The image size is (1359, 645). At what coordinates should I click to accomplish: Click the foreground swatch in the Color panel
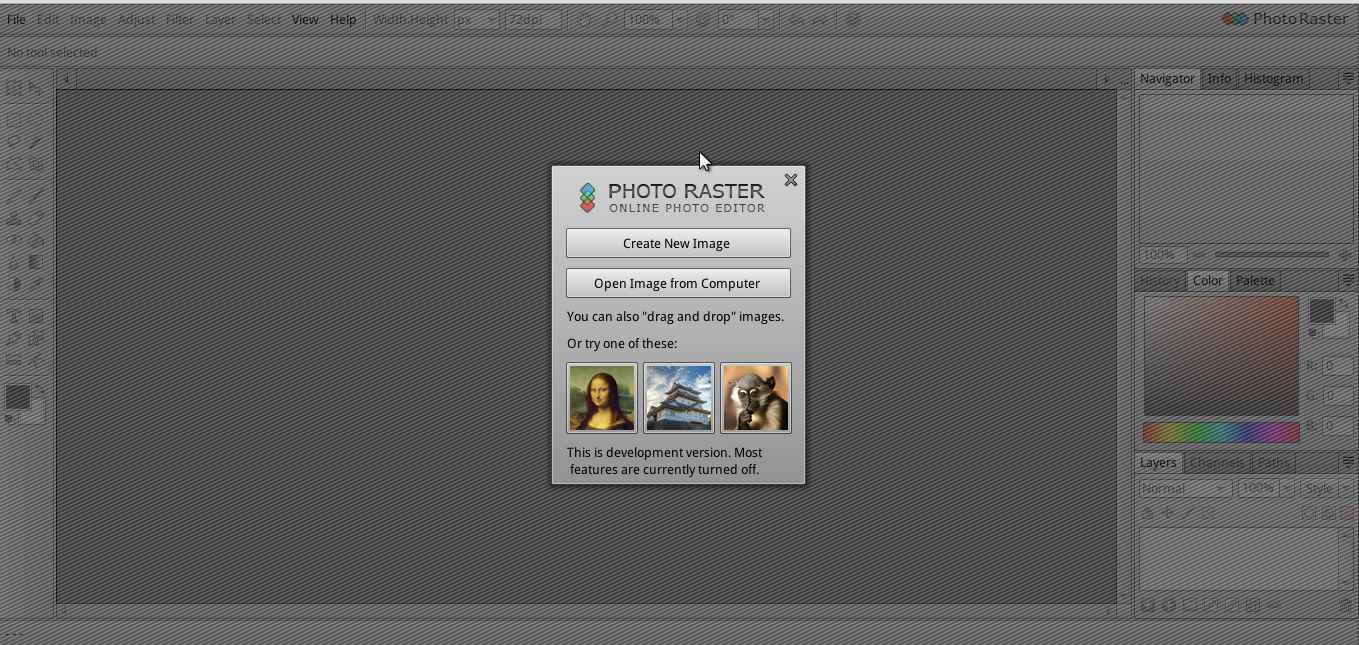tap(1321, 311)
